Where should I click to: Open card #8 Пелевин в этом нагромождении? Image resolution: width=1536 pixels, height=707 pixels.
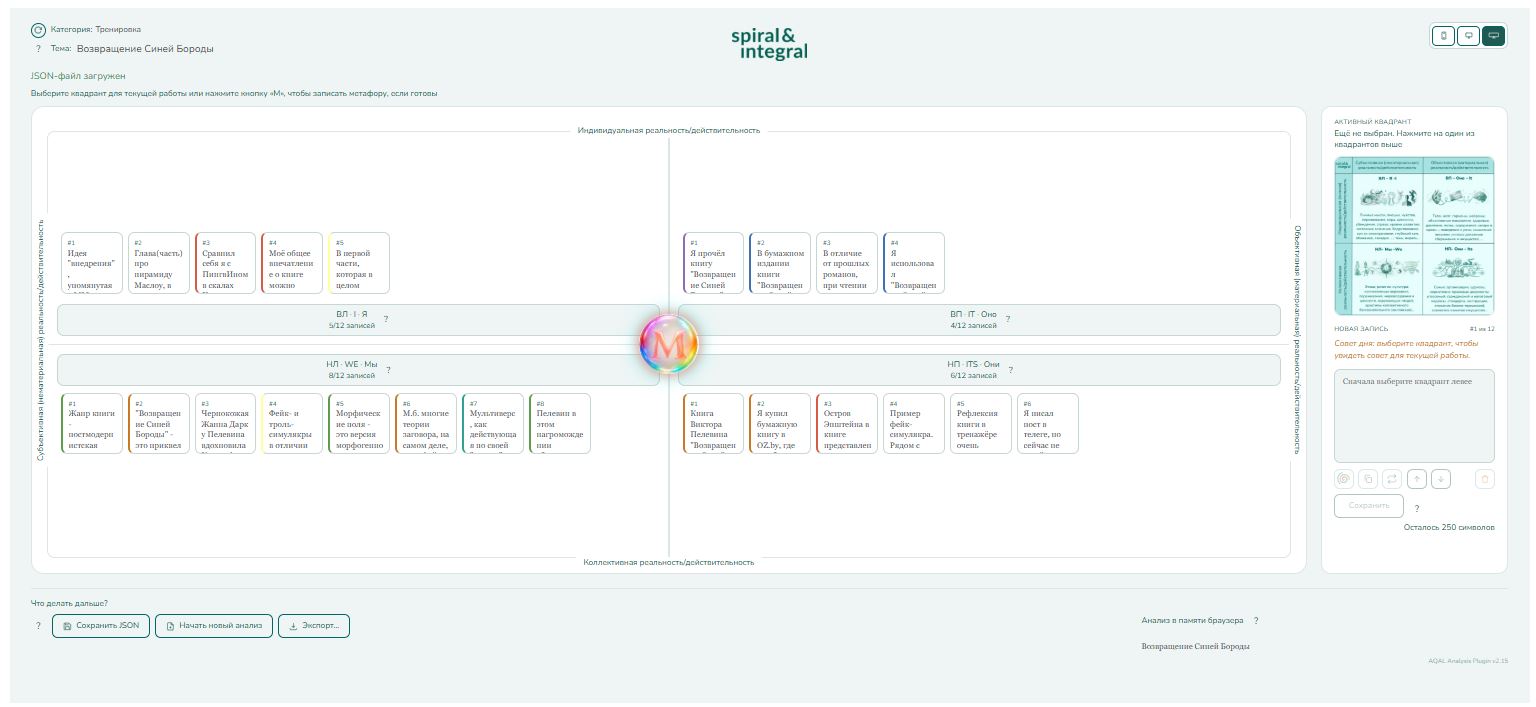tap(560, 424)
